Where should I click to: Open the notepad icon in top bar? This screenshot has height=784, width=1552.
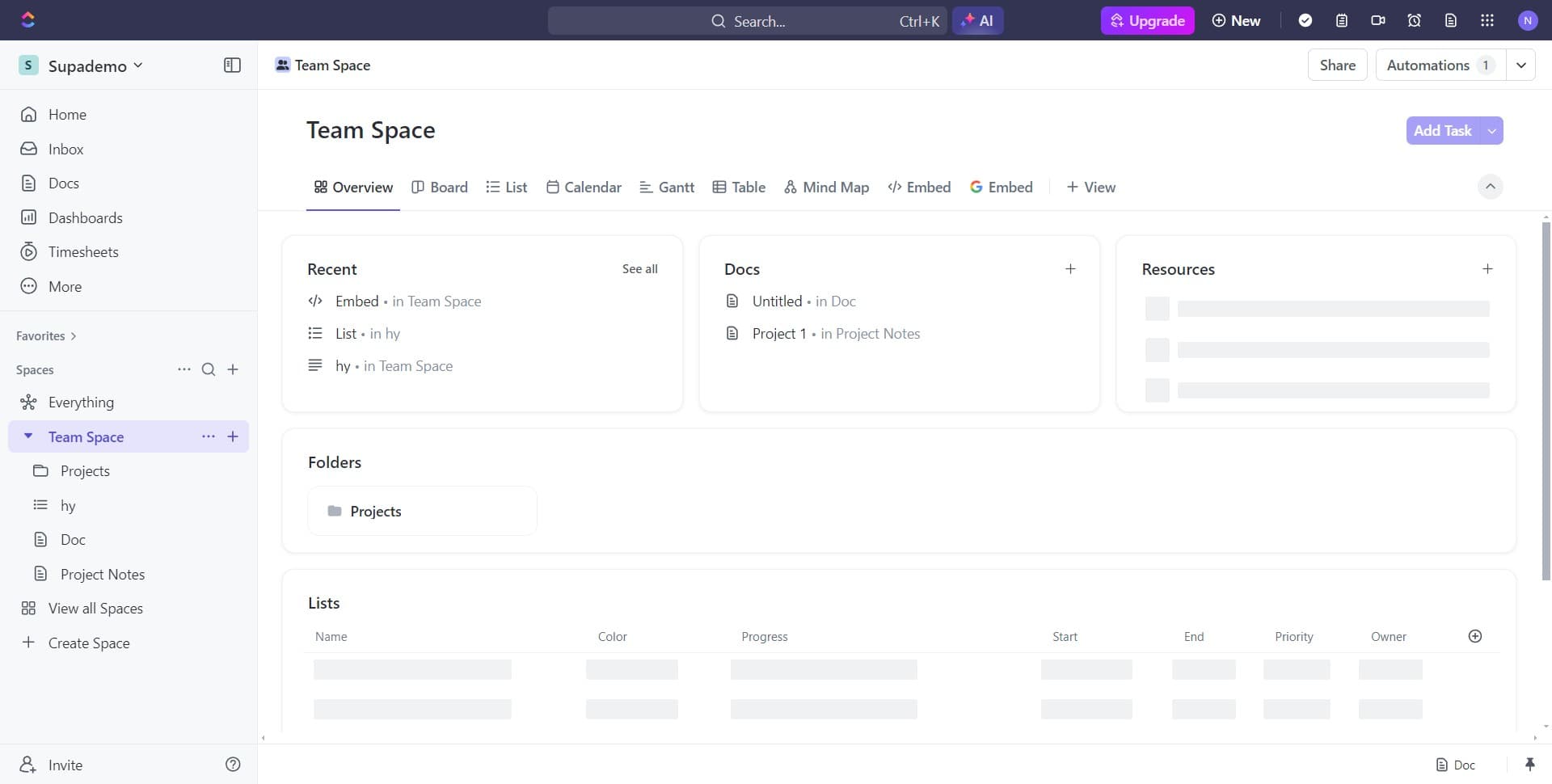point(1342,20)
